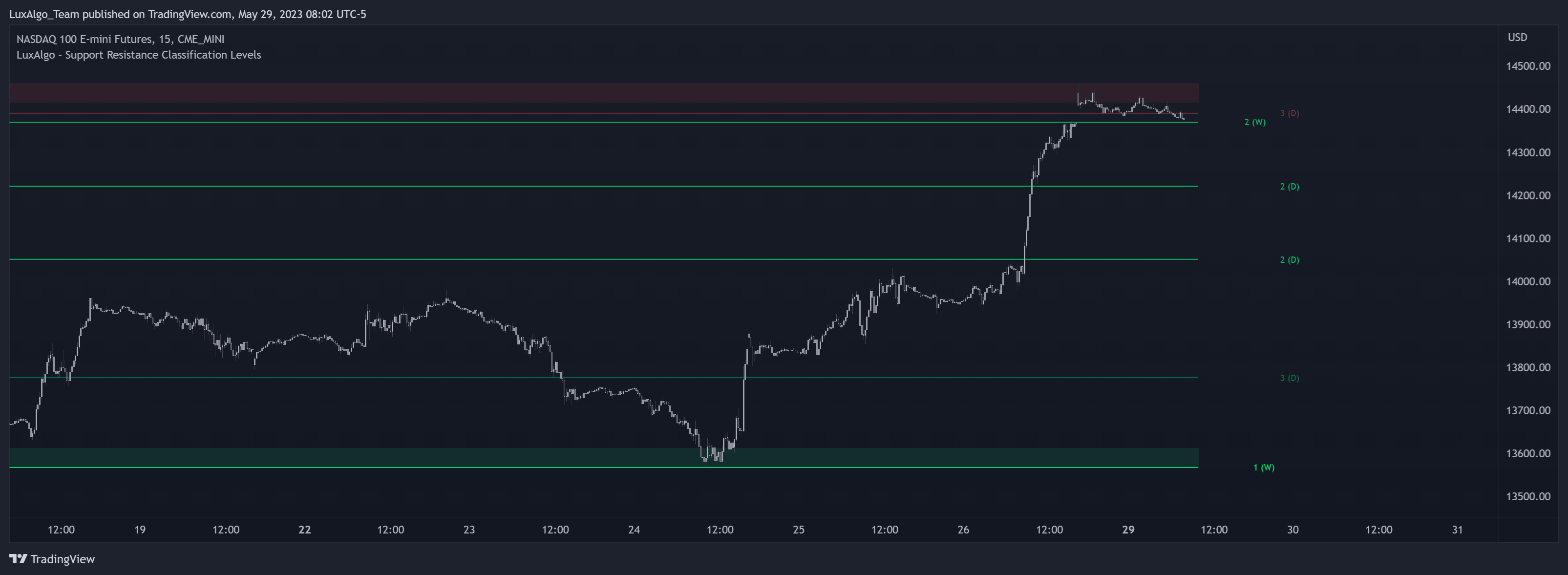Click the 14300.00 price axis label

[1528, 152]
